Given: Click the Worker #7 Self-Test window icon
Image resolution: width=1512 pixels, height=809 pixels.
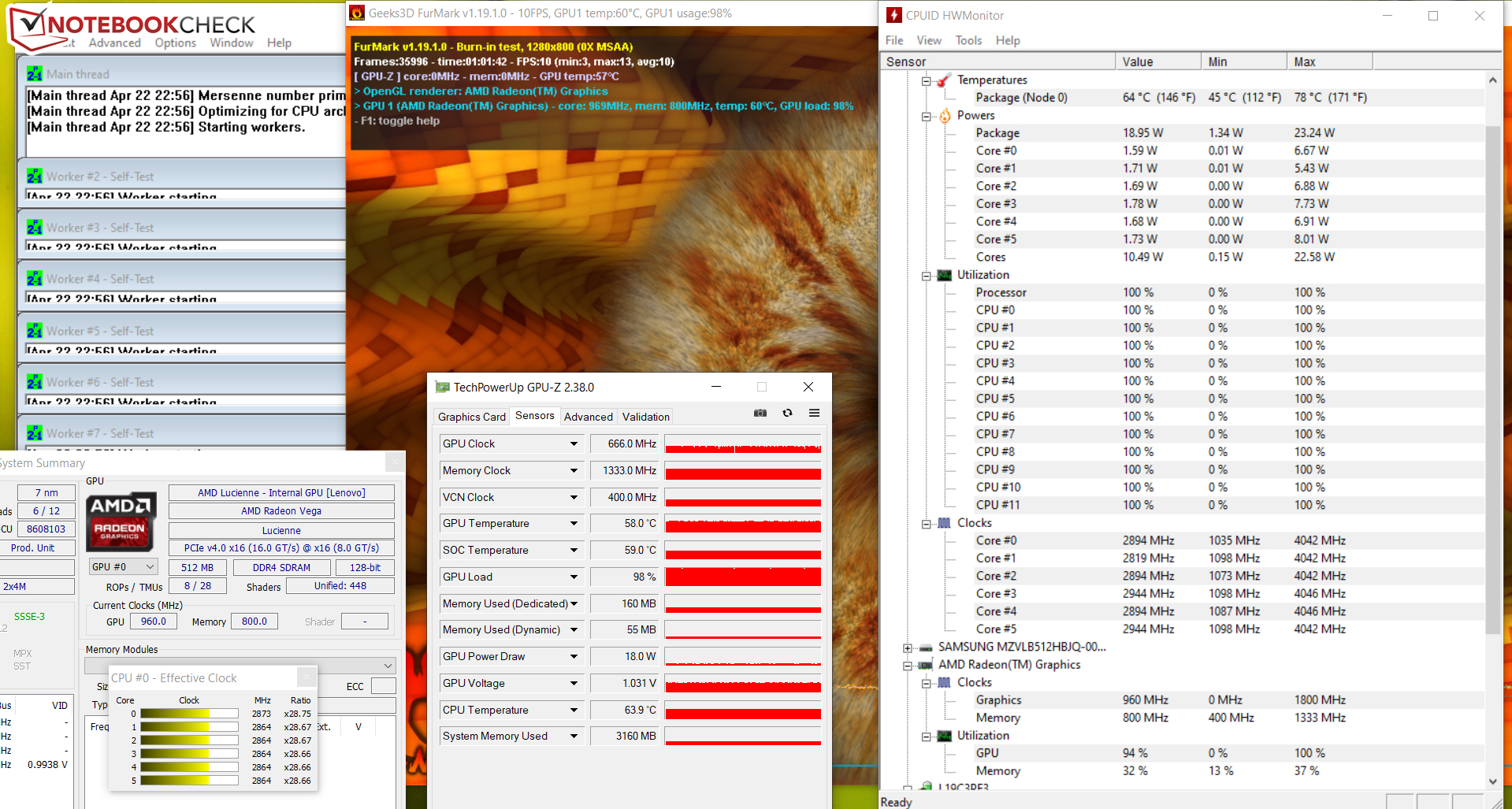Looking at the screenshot, I should point(35,433).
